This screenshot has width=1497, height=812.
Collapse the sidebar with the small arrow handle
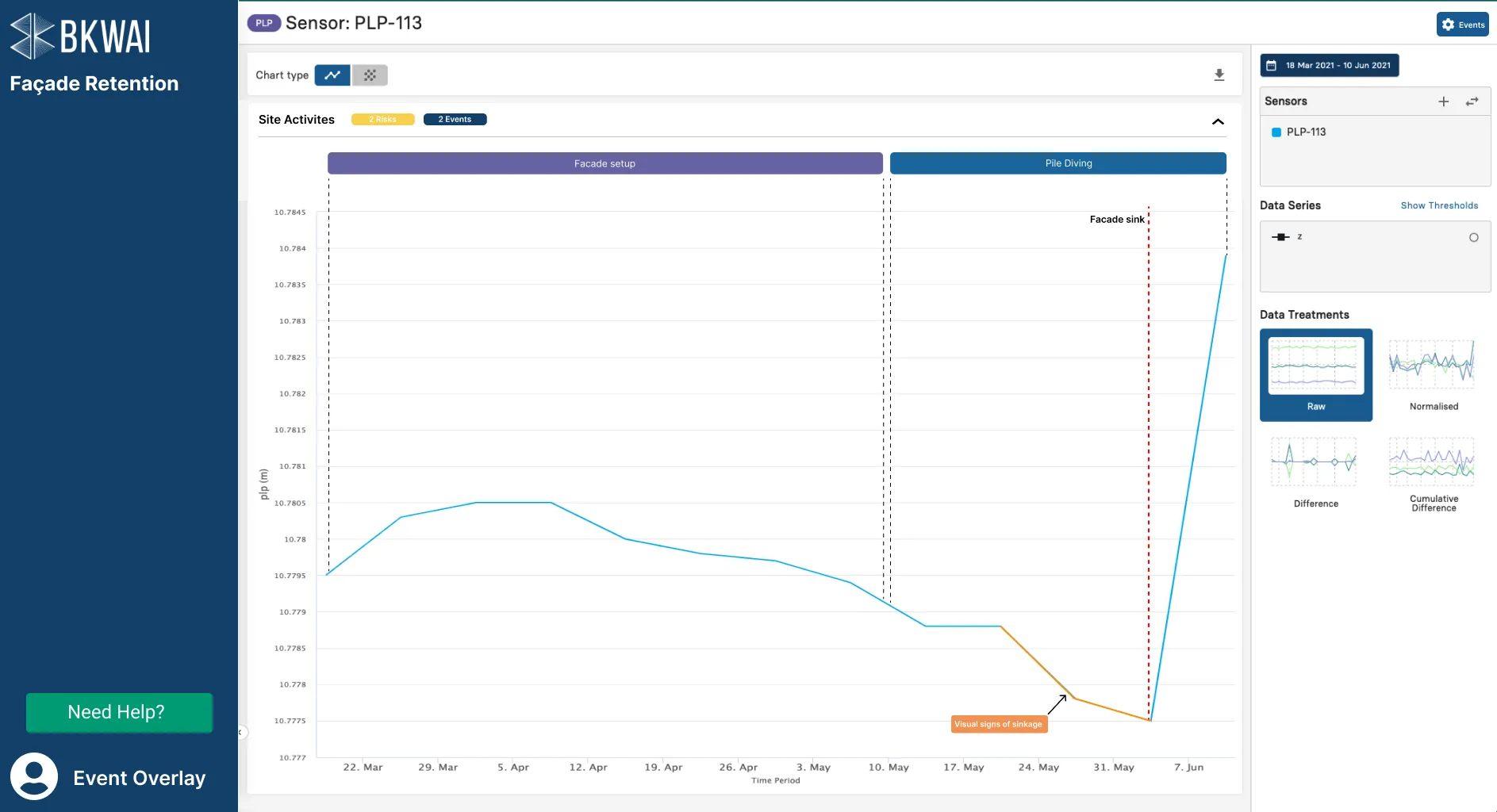pos(241,733)
